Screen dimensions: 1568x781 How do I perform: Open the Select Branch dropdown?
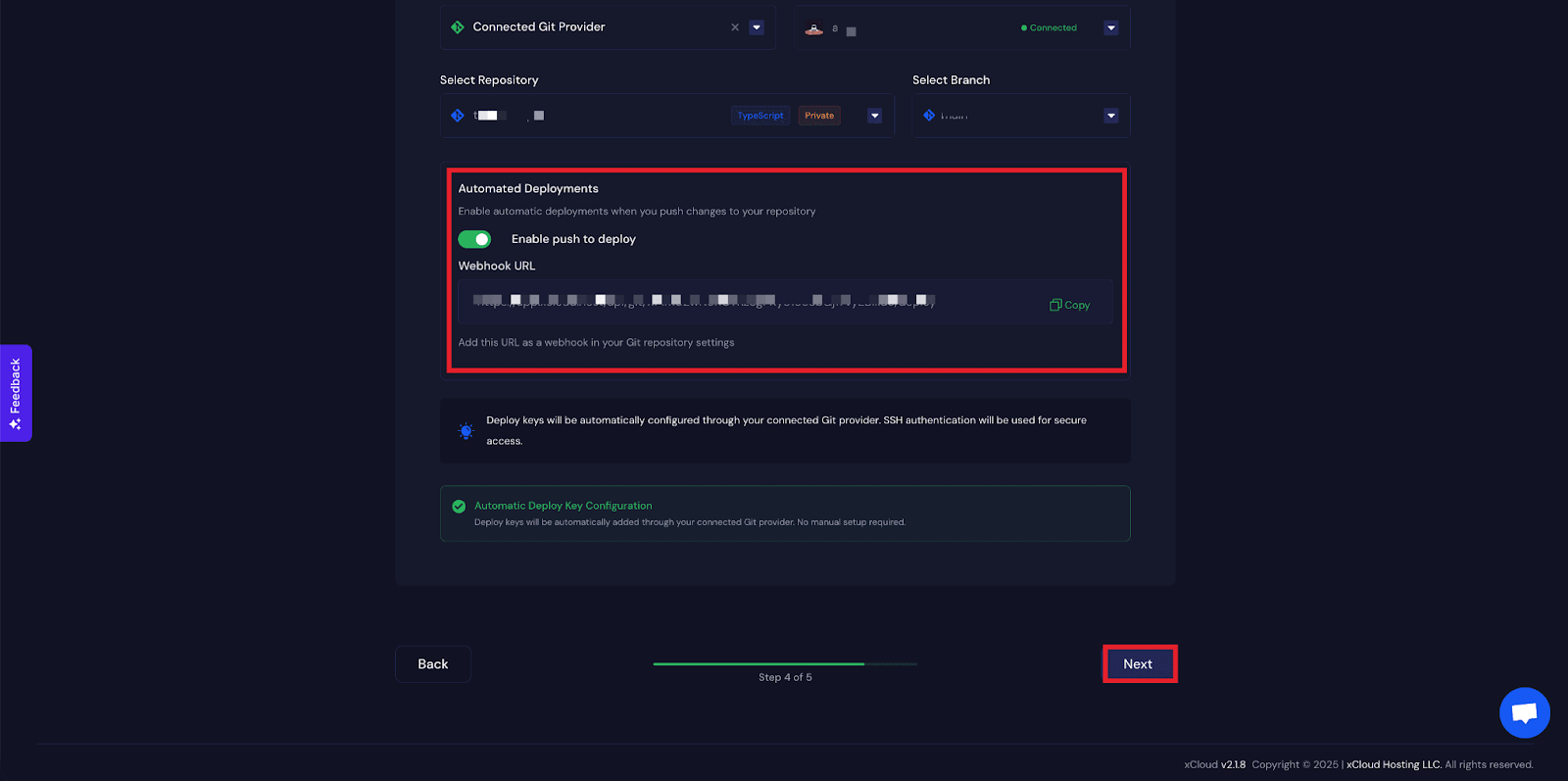[x=1110, y=115]
